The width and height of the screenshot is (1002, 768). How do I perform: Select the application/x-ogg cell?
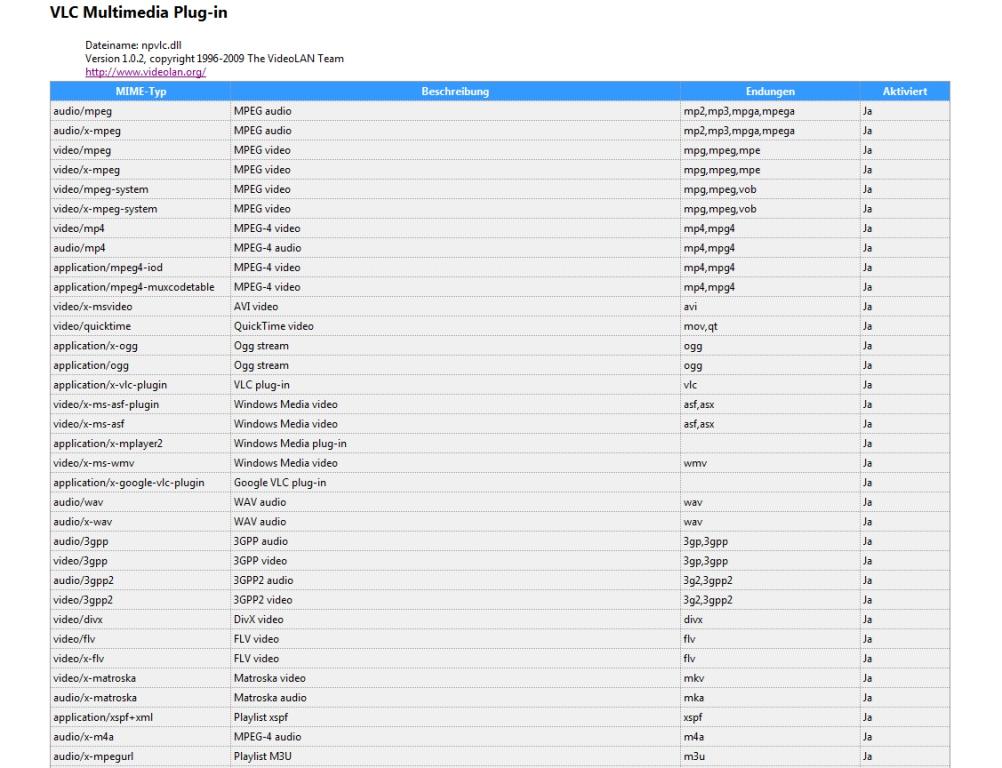point(141,346)
